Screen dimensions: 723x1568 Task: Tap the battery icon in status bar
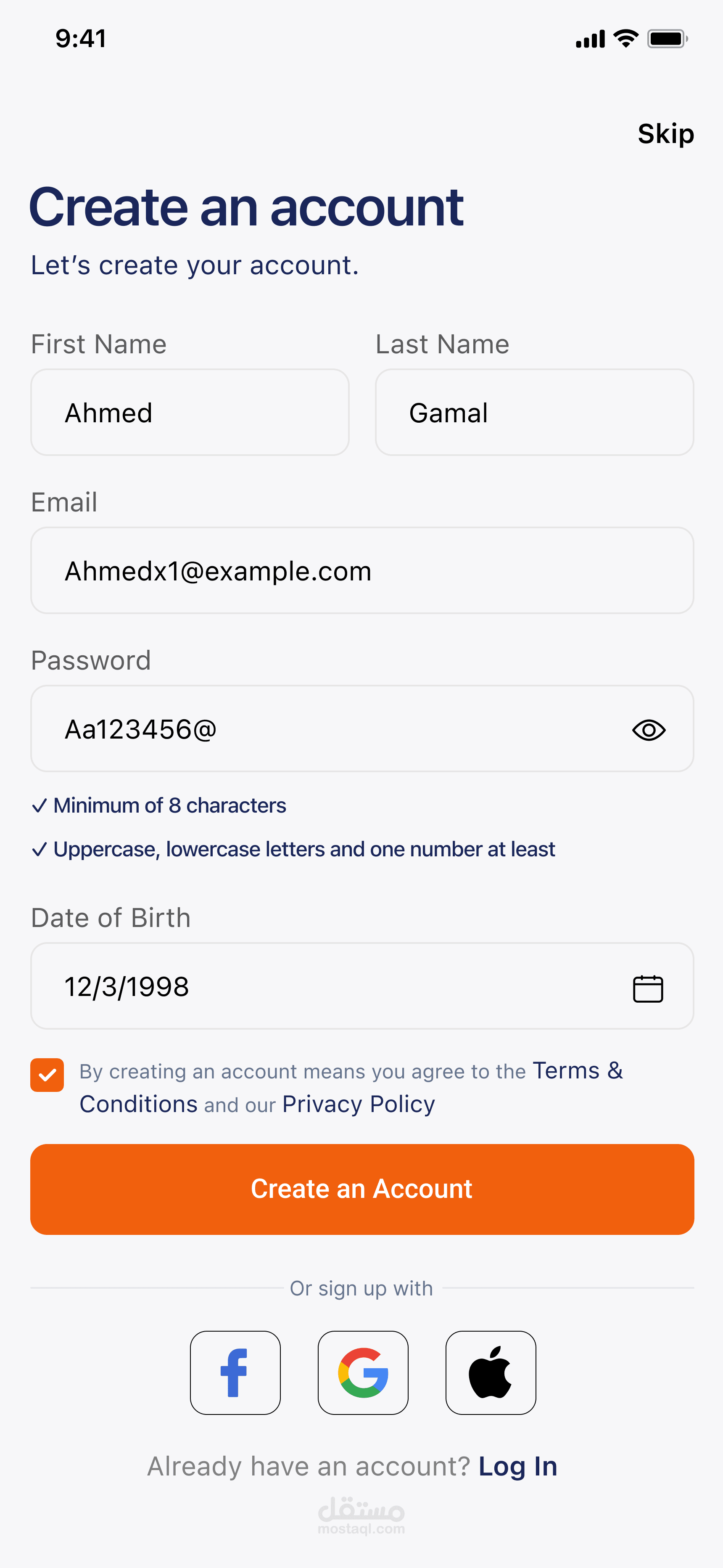click(x=667, y=39)
